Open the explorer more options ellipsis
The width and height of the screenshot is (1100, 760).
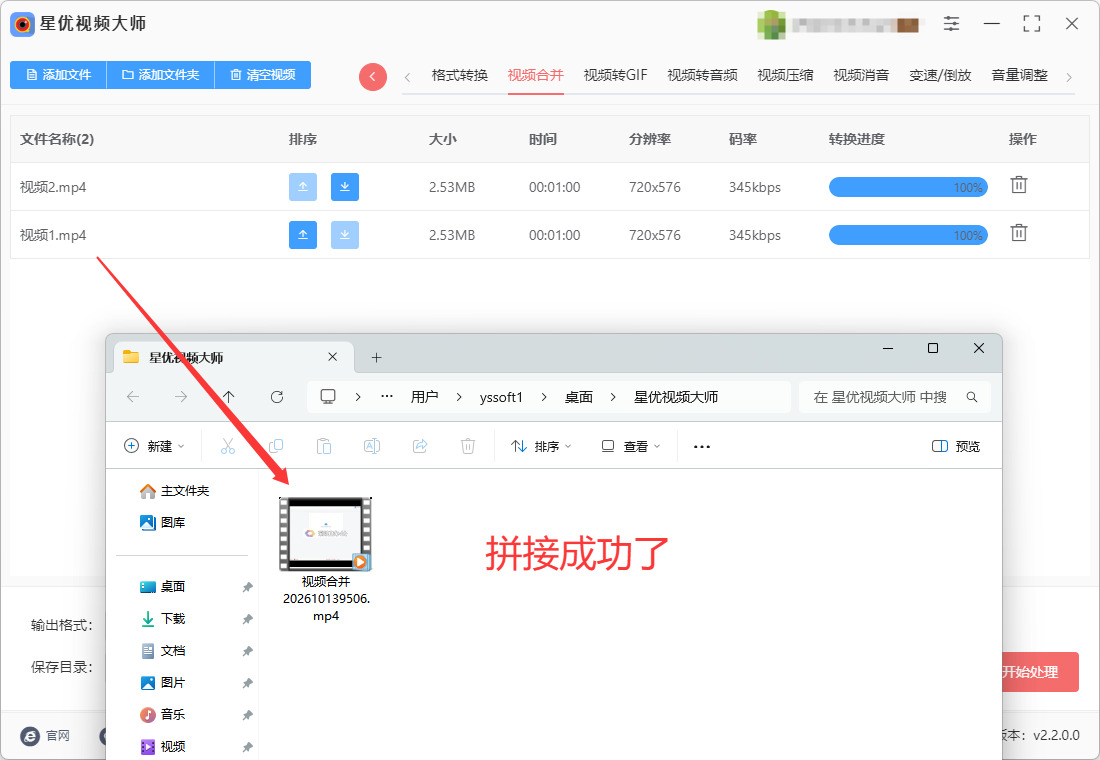tap(702, 446)
